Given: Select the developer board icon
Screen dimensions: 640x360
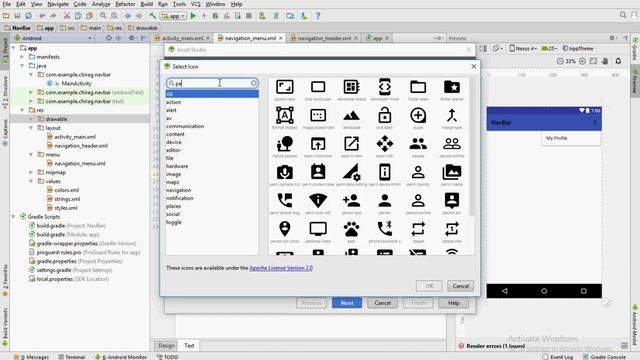Looking at the screenshot, I should click(351, 87).
